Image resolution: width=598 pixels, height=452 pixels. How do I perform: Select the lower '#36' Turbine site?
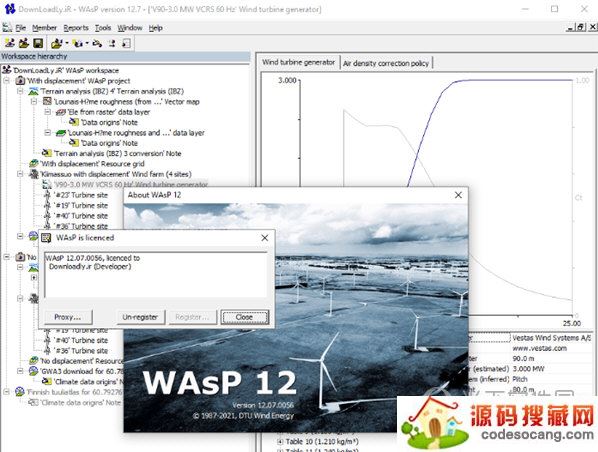pos(81,351)
